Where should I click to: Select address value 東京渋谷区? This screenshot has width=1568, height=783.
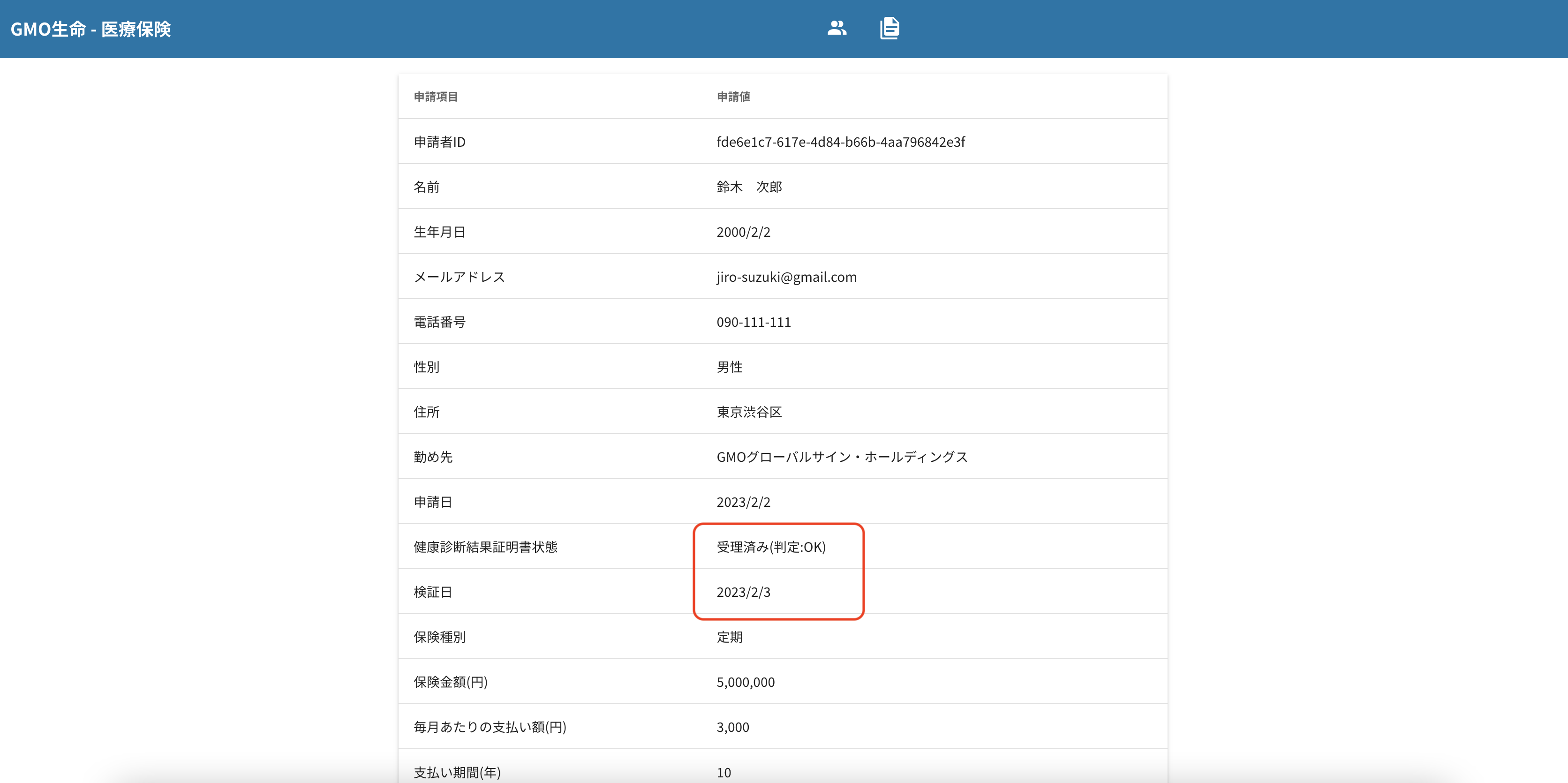tap(749, 412)
